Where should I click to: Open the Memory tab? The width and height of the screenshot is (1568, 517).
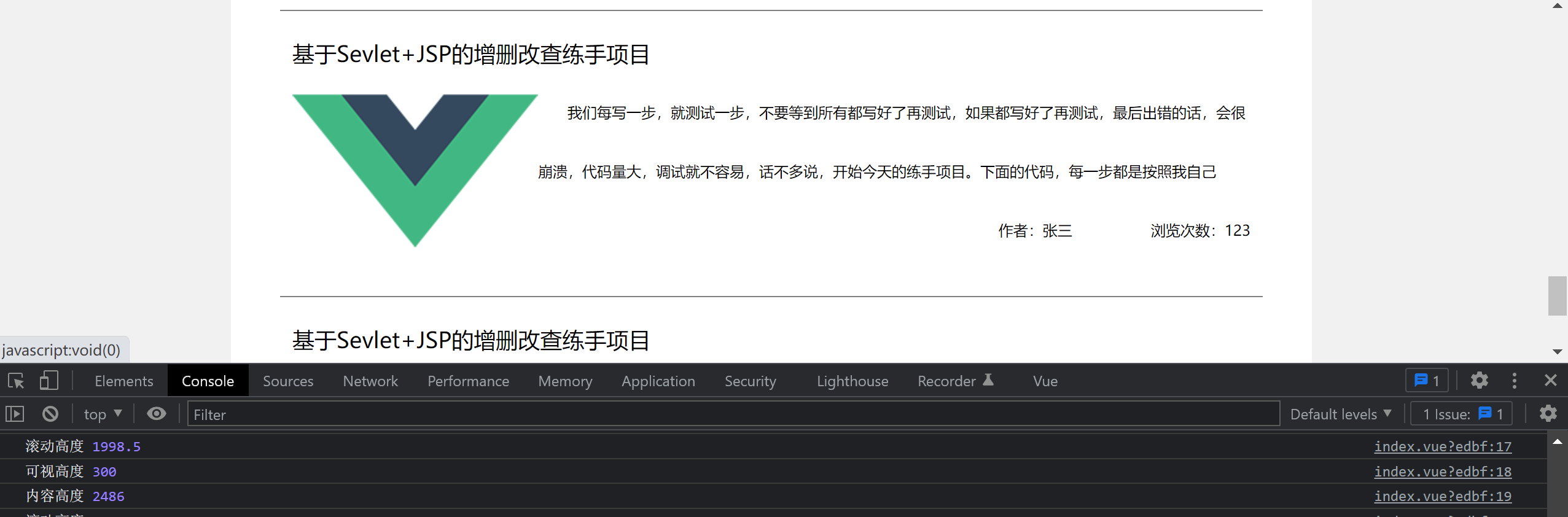(565, 381)
